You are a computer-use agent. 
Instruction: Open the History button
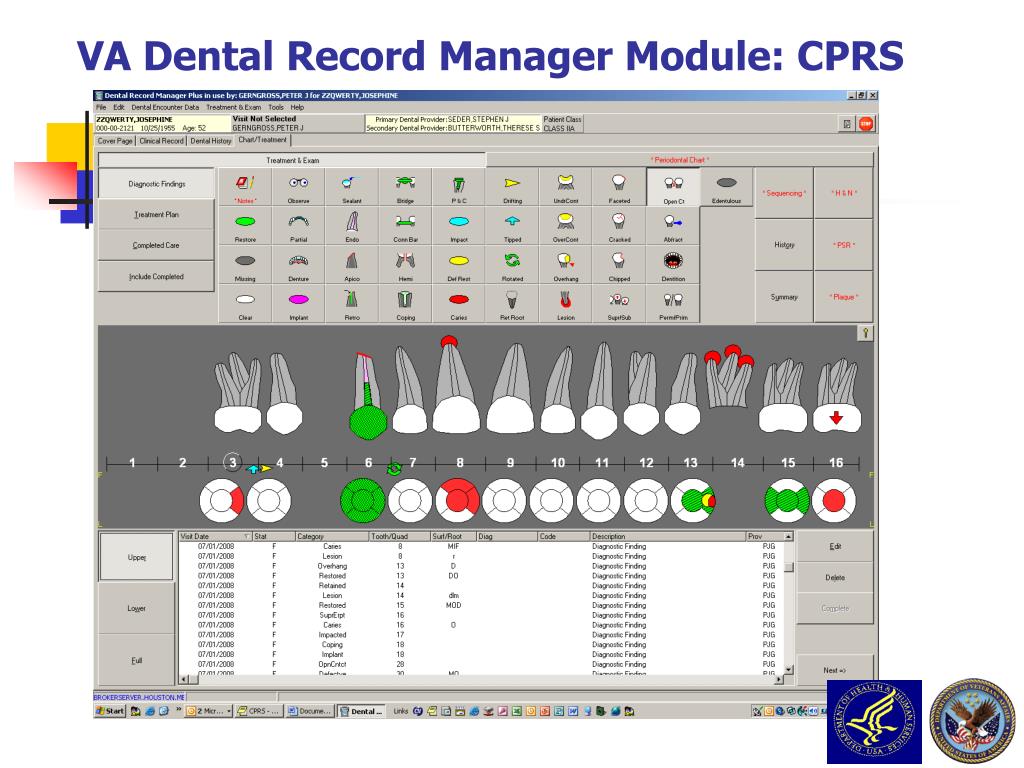[x=784, y=245]
